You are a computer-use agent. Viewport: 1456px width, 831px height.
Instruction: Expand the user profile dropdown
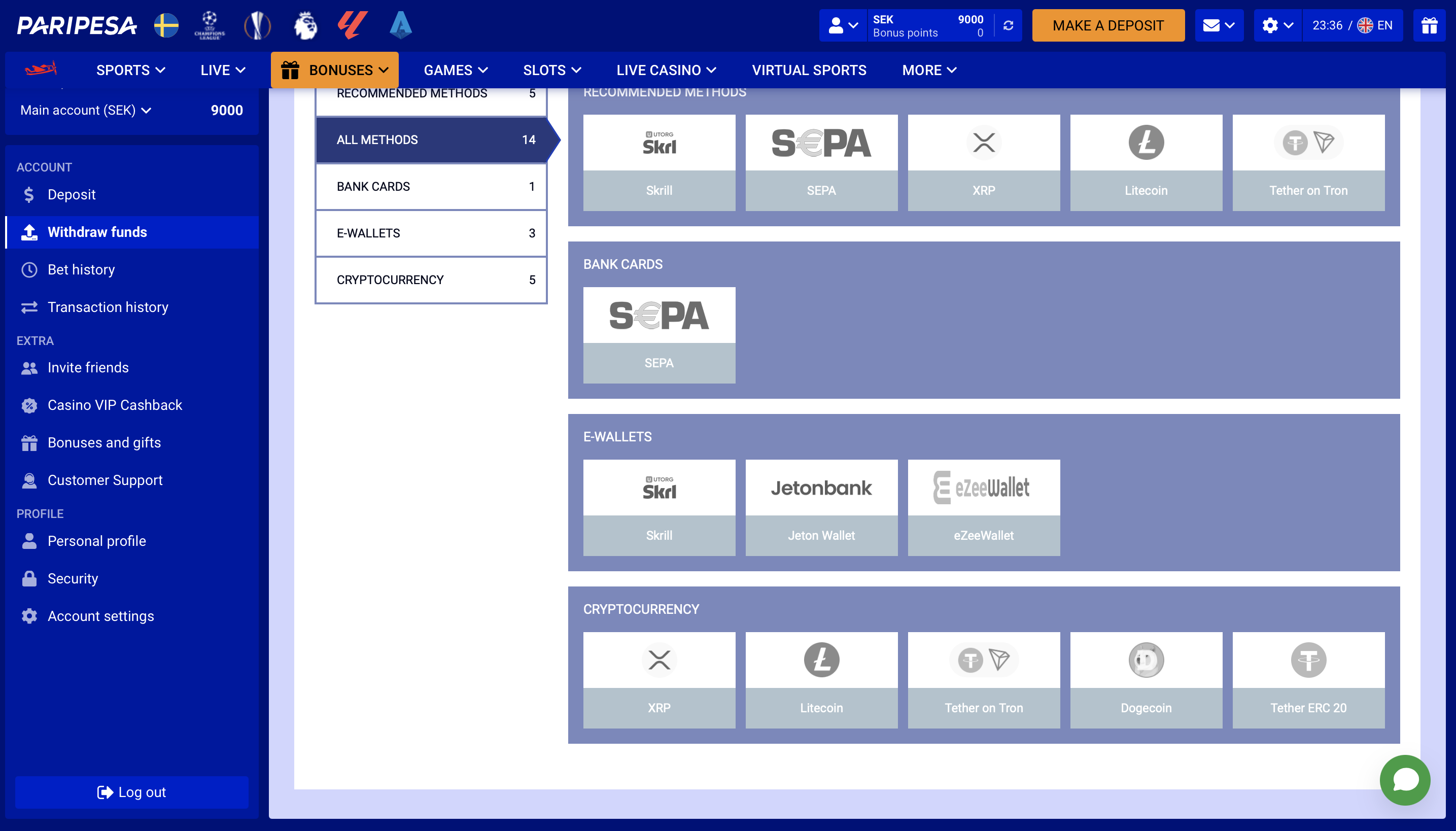[x=843, y=26]
